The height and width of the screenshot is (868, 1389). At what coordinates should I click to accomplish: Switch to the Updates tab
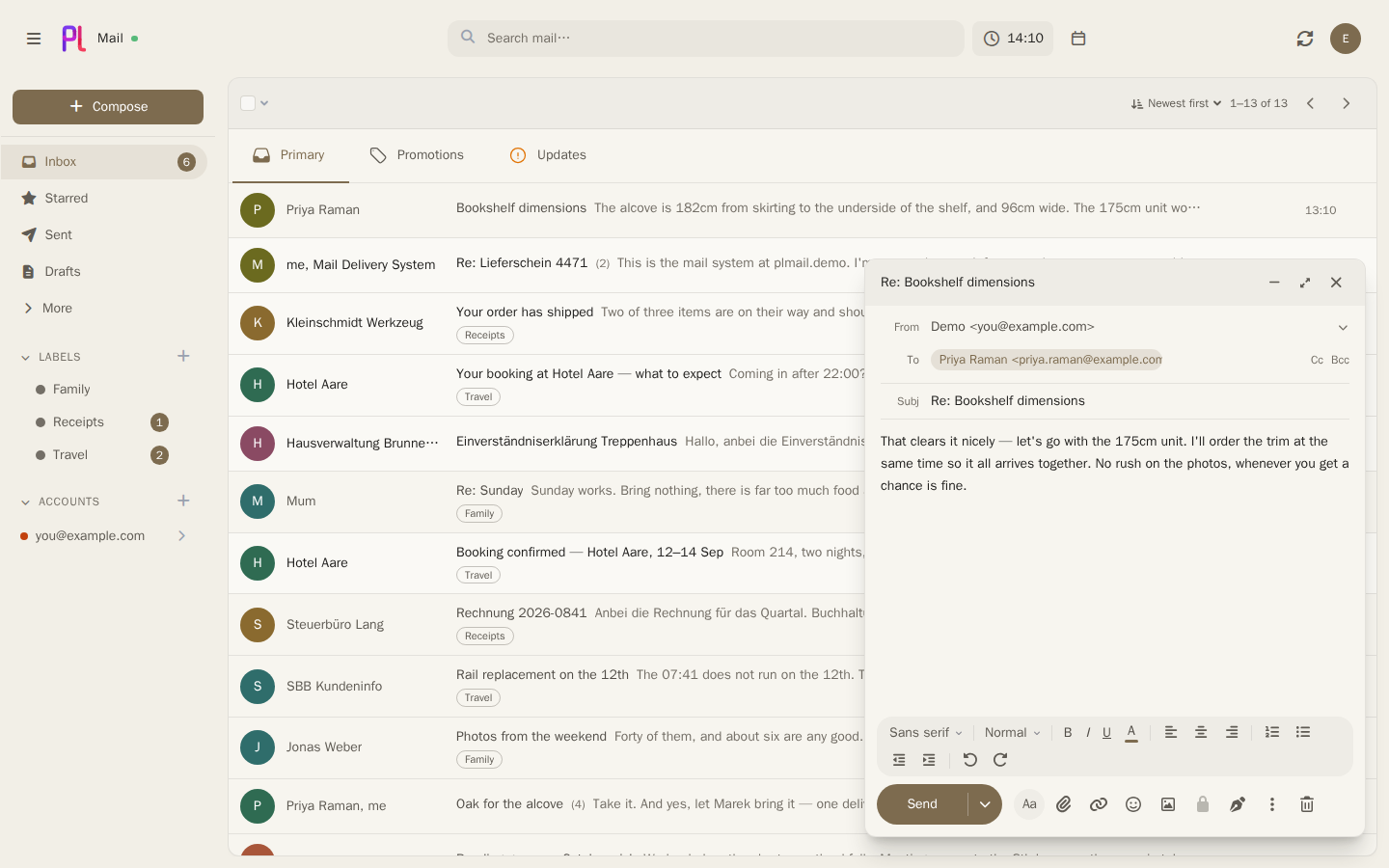[x=548, y=155]
